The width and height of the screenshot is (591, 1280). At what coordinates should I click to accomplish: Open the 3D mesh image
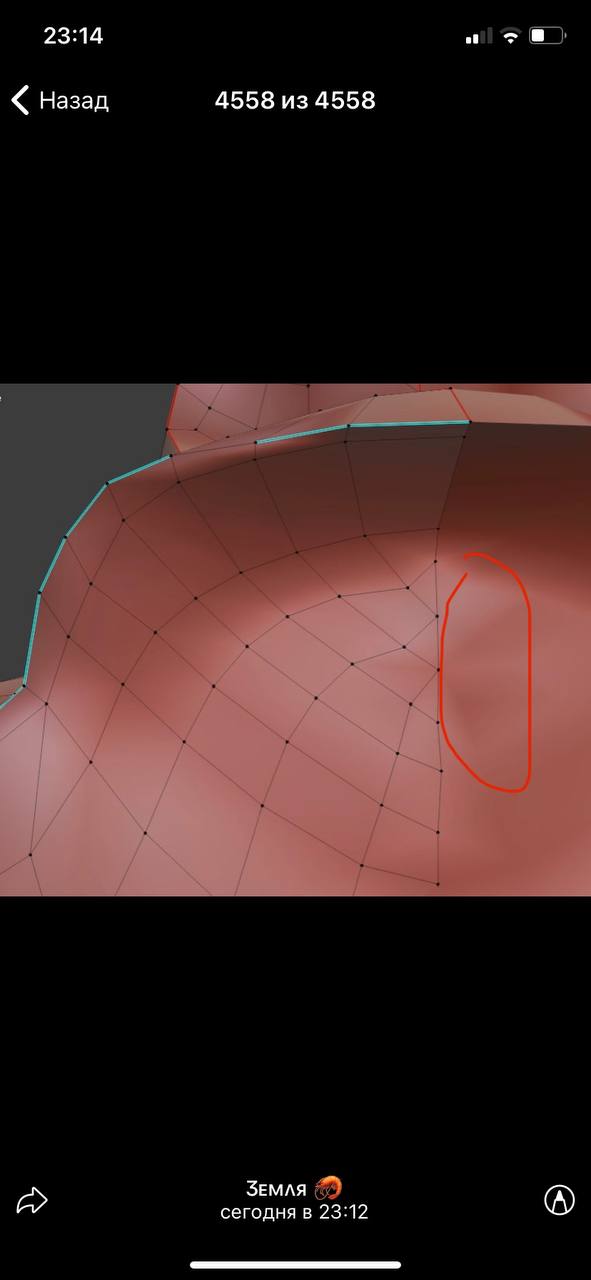(x=295, y=640)
